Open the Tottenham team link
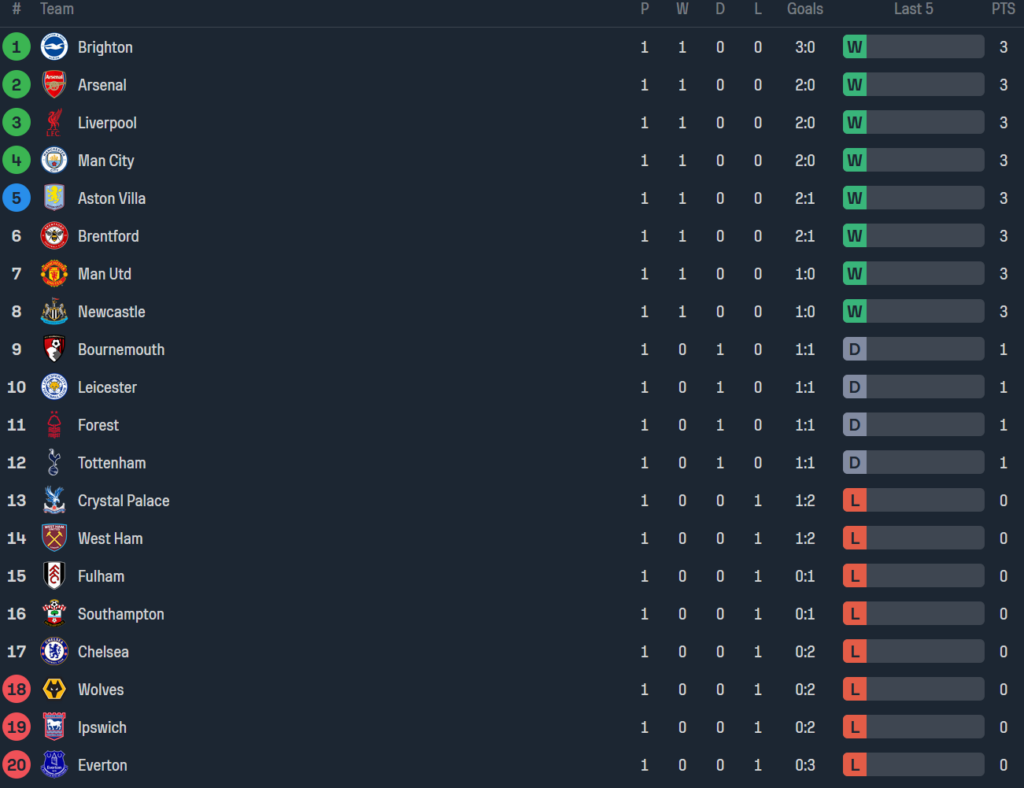Screen dimensions: 1024x788 pyautogui.click(x=111, y=463)
